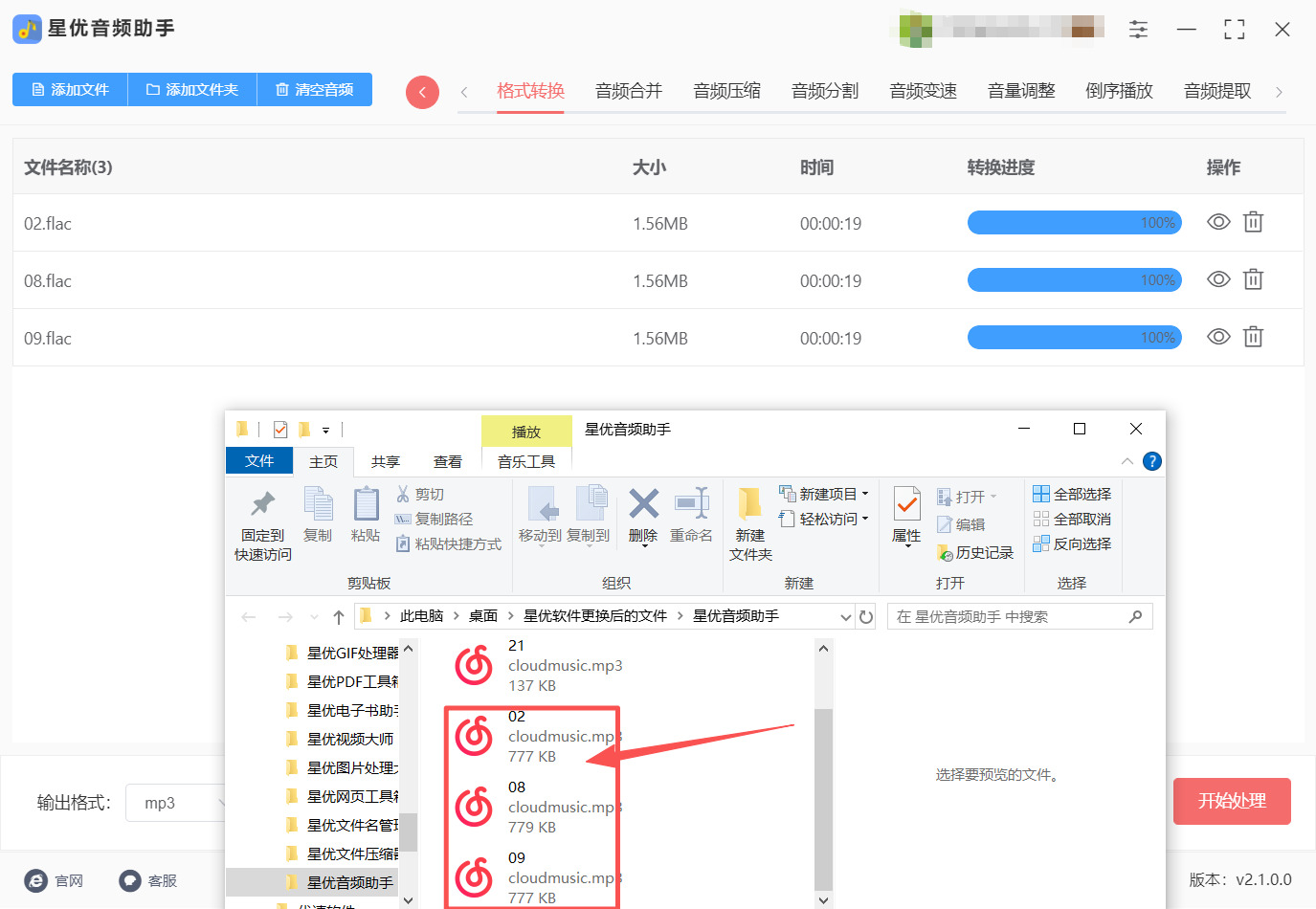This screenshot has height=909, width=1316.
Task: Open the 客服 support link
Action: tap(148, 880)
